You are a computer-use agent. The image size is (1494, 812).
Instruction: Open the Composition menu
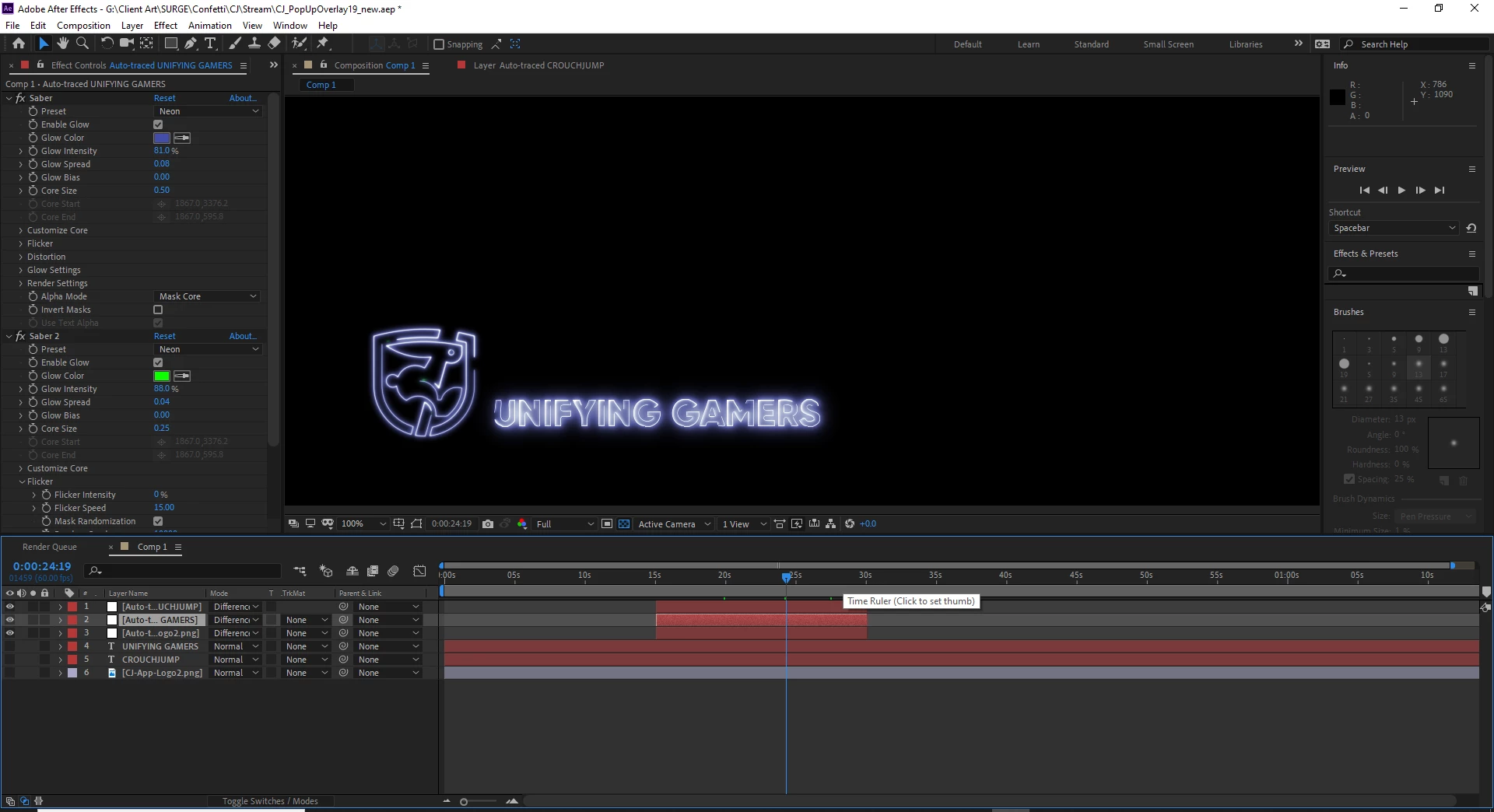tap(83, 25)
